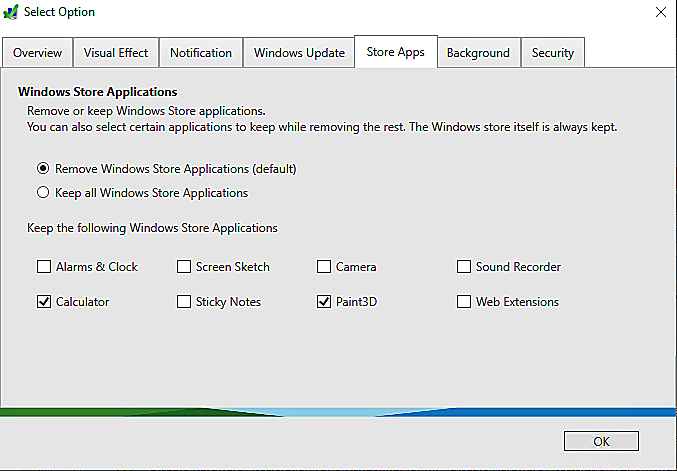Screen dimensions: 677x471
Task: Click the Select Option app icon in title bar
Action: coord(11,12)
